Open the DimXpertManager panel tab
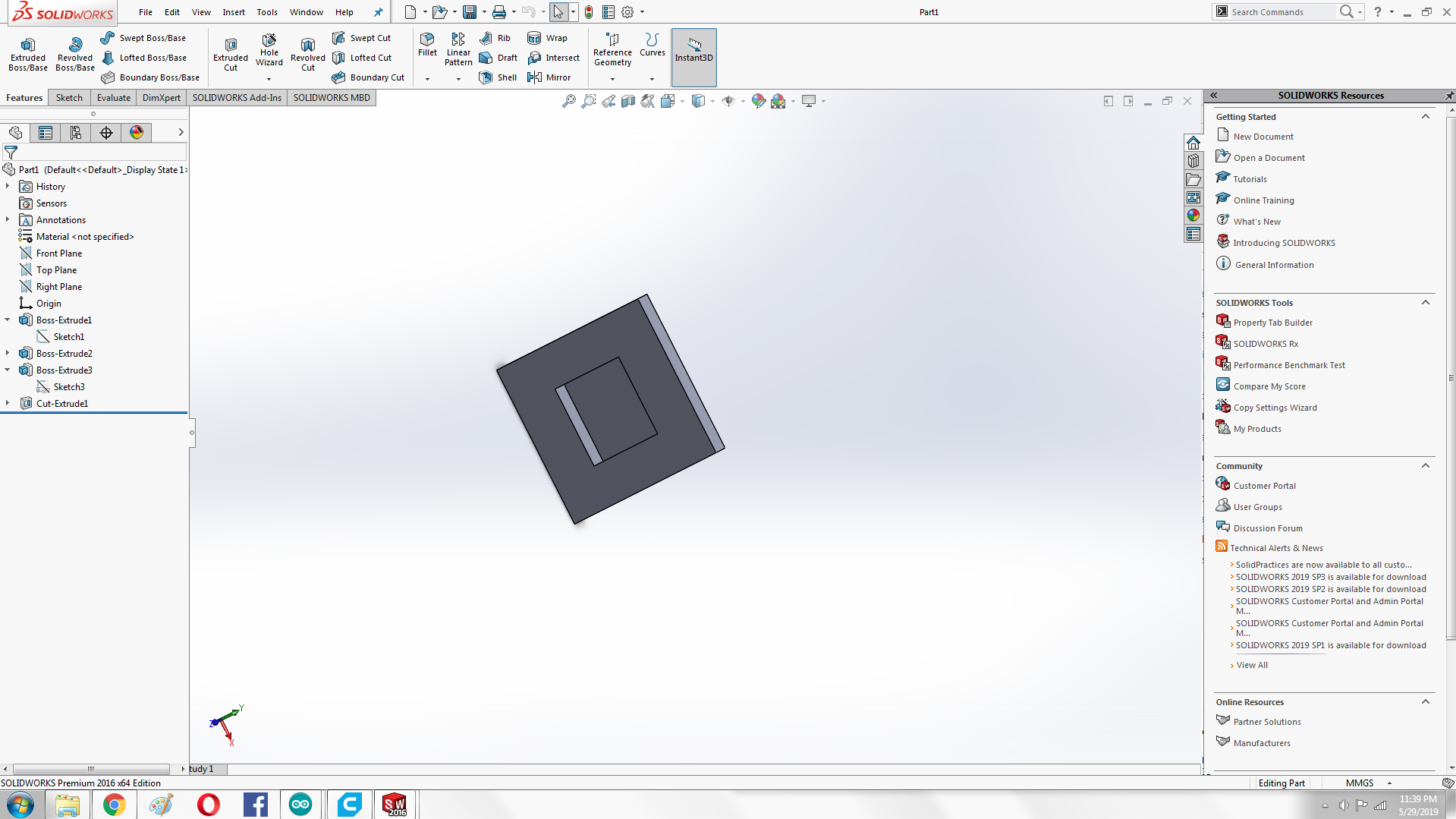This screenshot has height=819, width=1456. (x=106, y=133)
